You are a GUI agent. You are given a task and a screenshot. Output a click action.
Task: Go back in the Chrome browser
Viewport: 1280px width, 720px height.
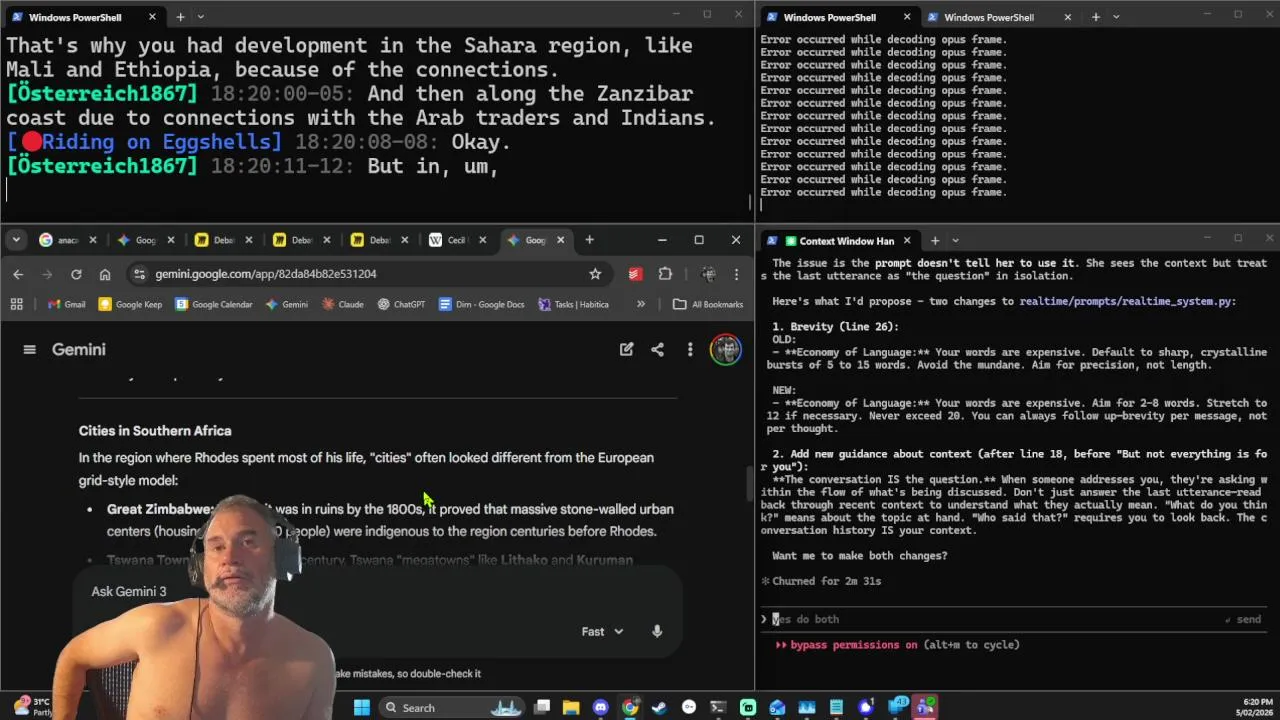pos(18,274)
